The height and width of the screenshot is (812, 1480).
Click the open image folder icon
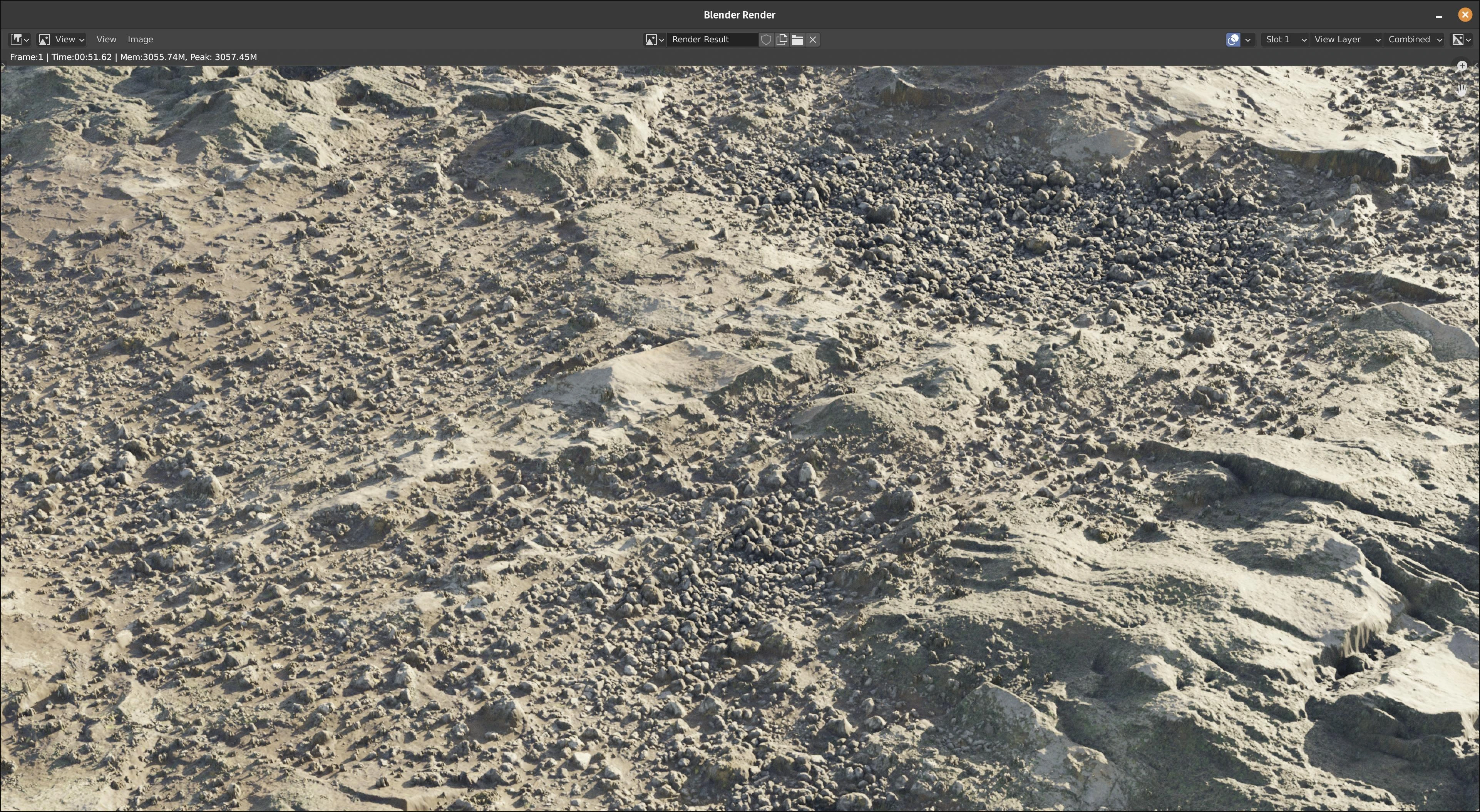(797, 40)
